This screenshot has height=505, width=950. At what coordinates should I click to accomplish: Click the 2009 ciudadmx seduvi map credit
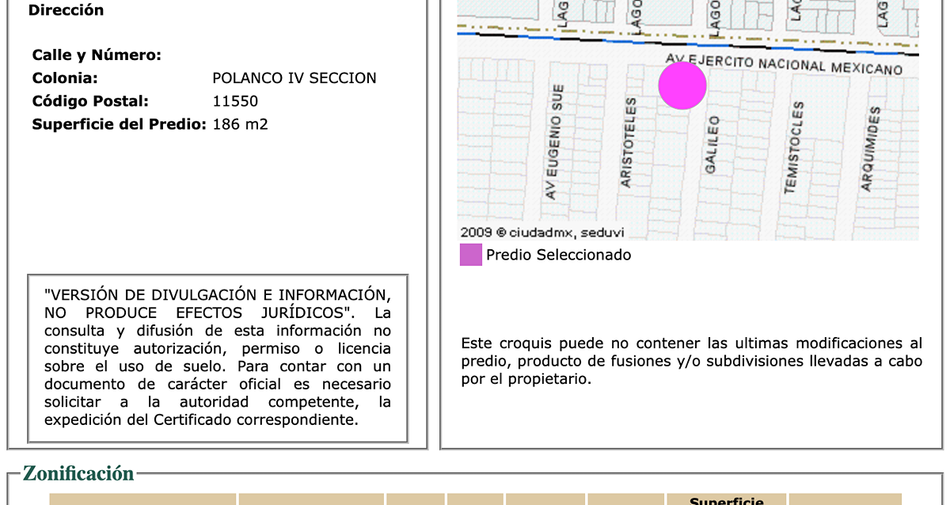[542, 233]
